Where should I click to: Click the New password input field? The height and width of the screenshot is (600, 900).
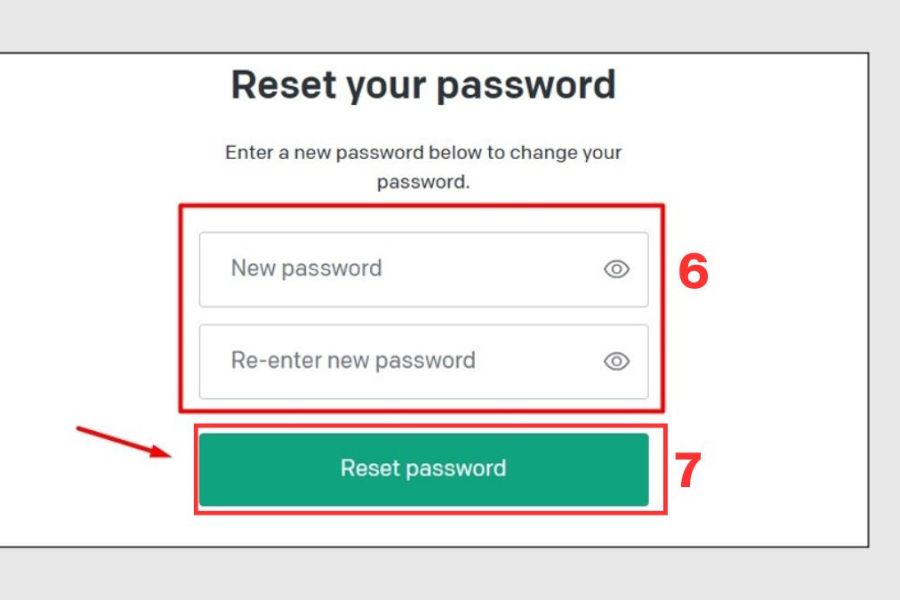400,269
